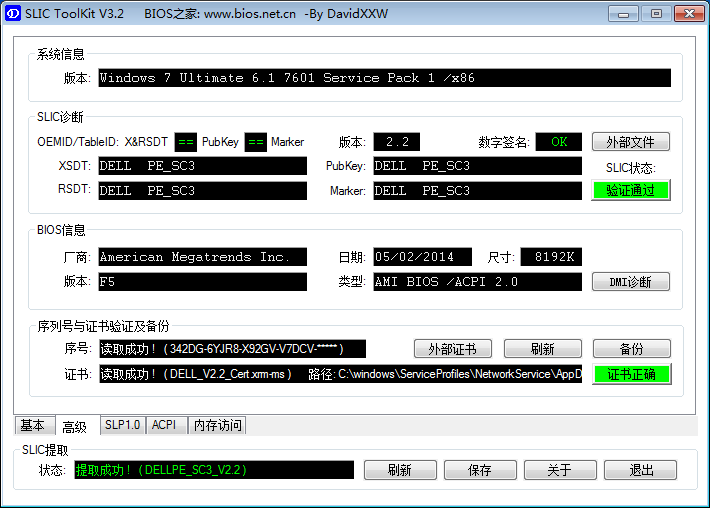Close the SLIC ToolKit window
This screenshot has height=508, width=710.
pos(689,14)
